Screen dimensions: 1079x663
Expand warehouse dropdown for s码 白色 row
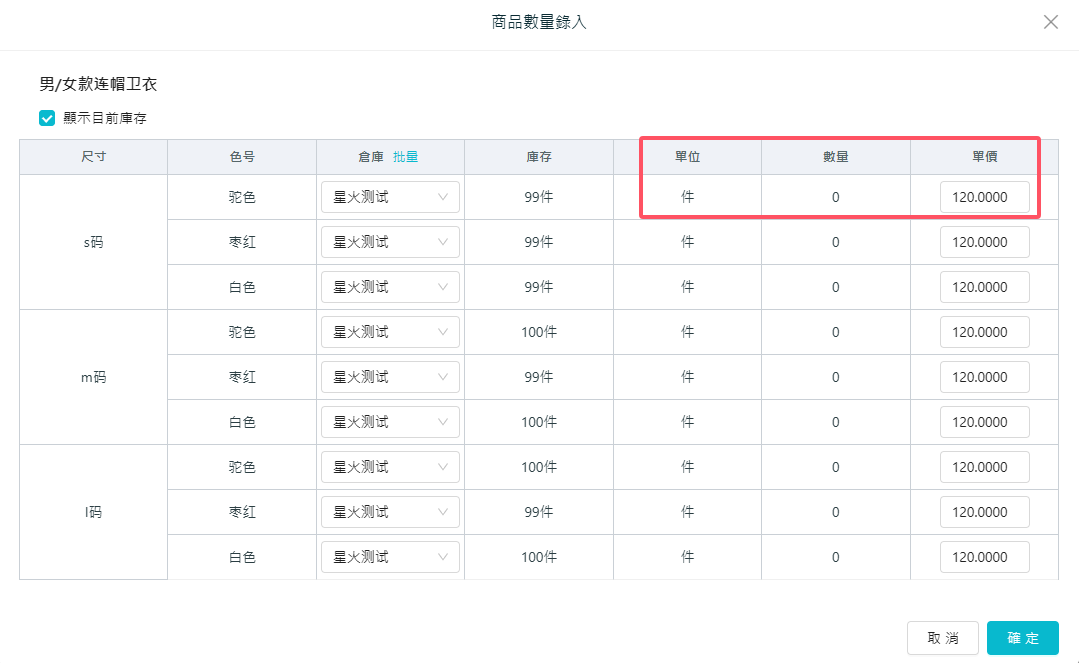coord(390,287)
